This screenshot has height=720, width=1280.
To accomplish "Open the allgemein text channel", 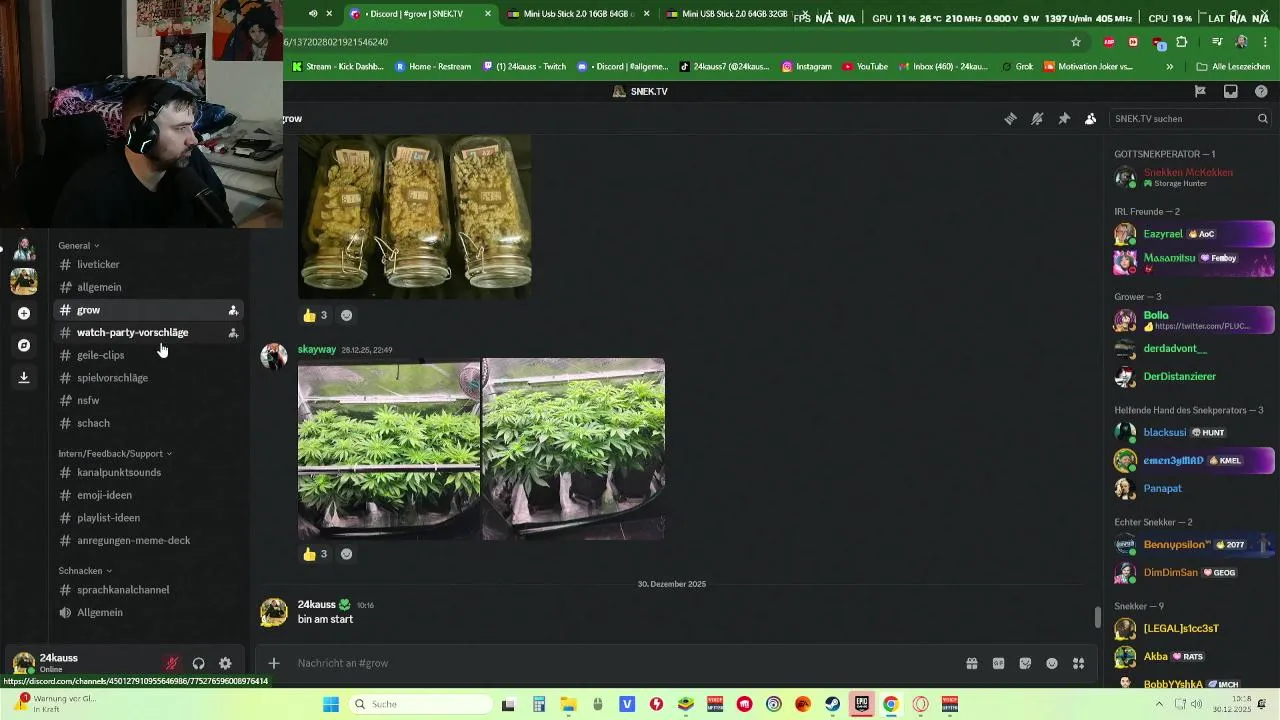I will pos(148,287).
